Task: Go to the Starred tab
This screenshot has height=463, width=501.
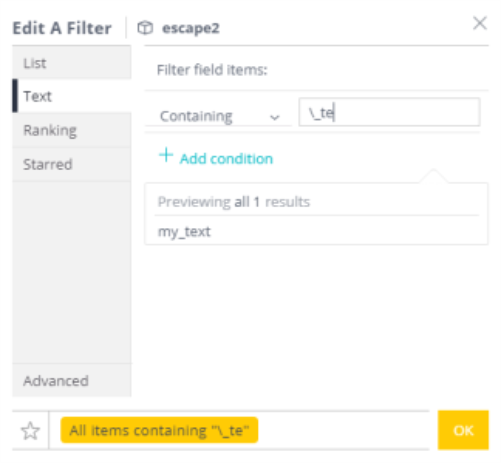Action: pyautogui.click(x=72, y=164)
